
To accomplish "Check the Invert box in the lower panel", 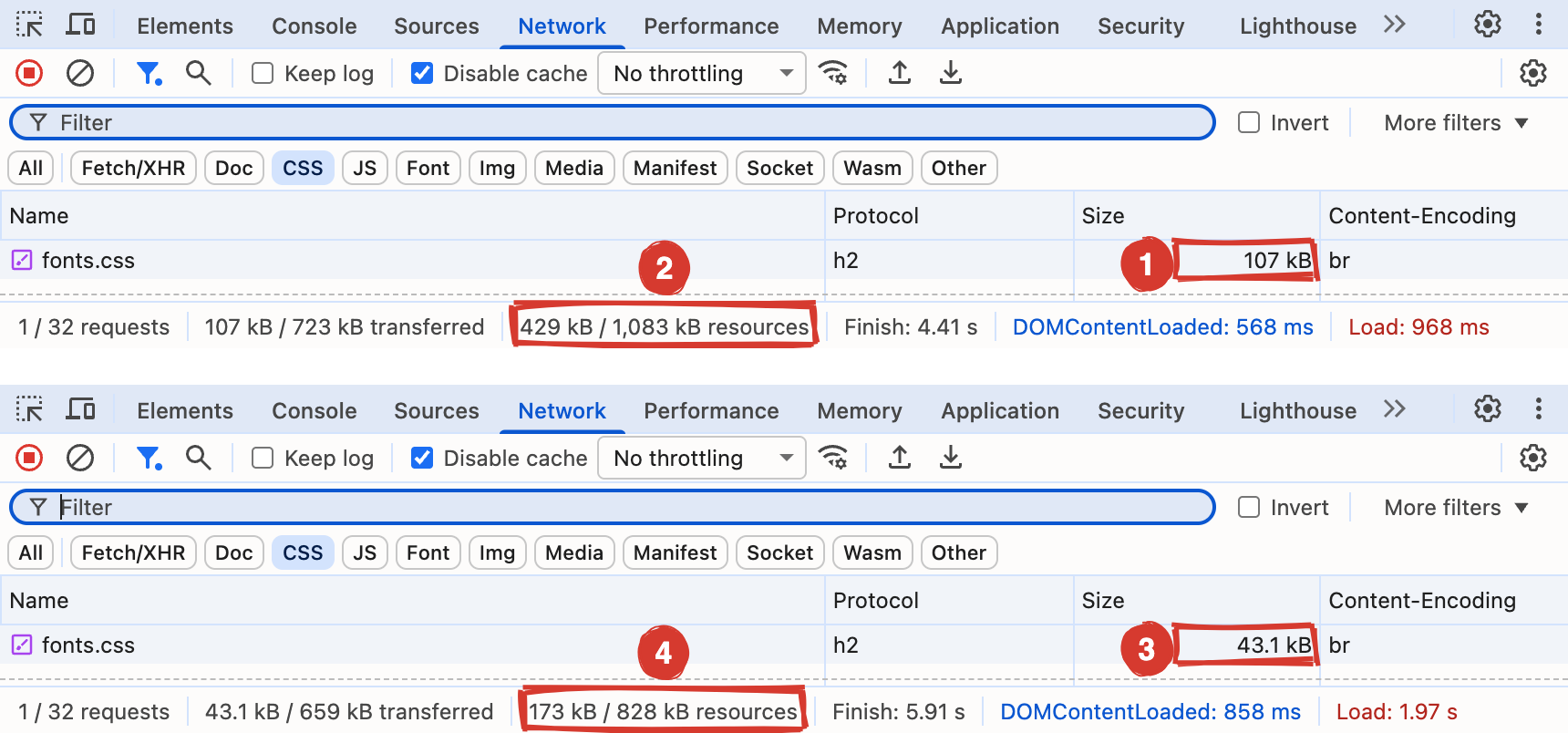I will [1249, 507].
